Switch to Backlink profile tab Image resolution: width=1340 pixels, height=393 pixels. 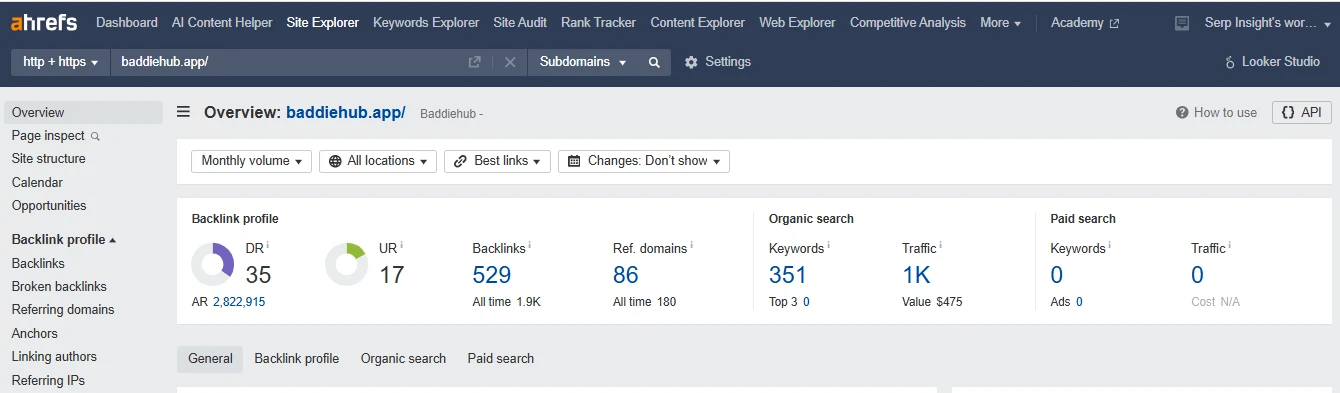click(297, 359)
